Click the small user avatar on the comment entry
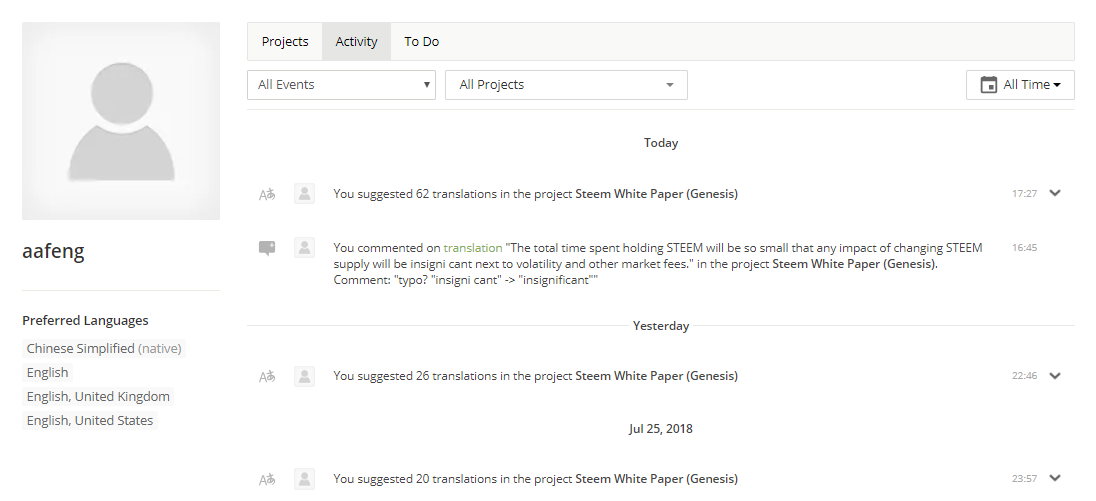 pos(304,247)
